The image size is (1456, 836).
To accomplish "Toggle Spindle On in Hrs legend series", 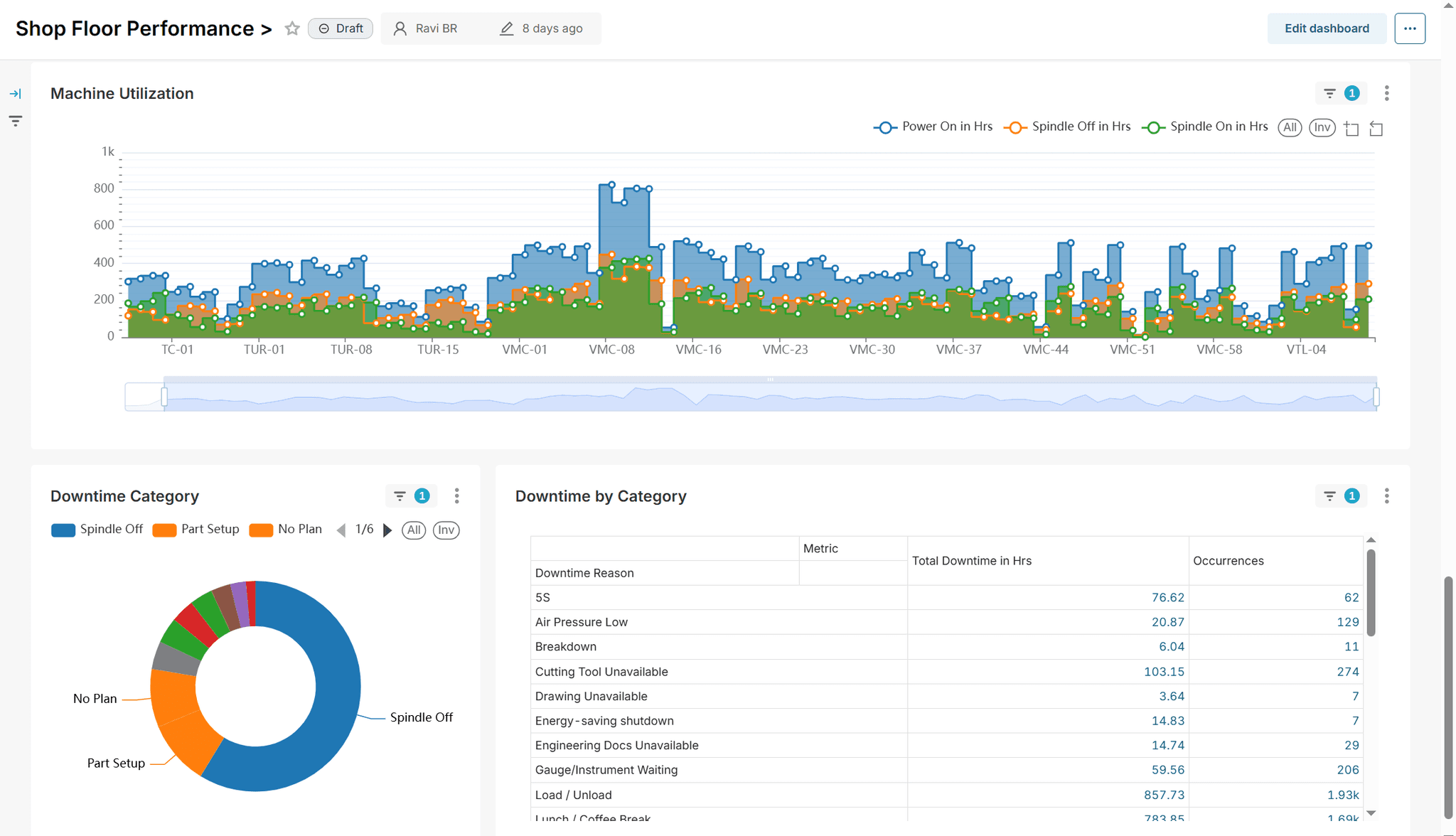I will point(1205,127).
